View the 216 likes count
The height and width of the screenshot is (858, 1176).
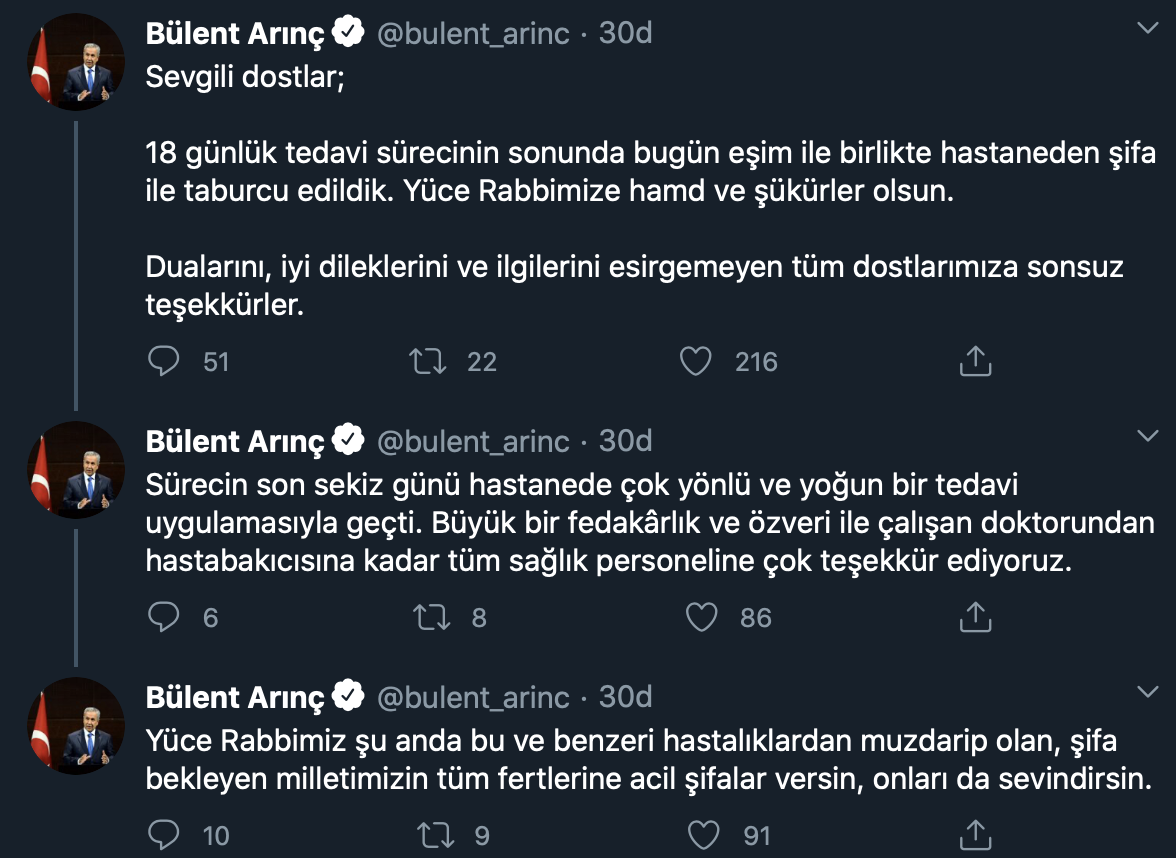tap(755, 362)
